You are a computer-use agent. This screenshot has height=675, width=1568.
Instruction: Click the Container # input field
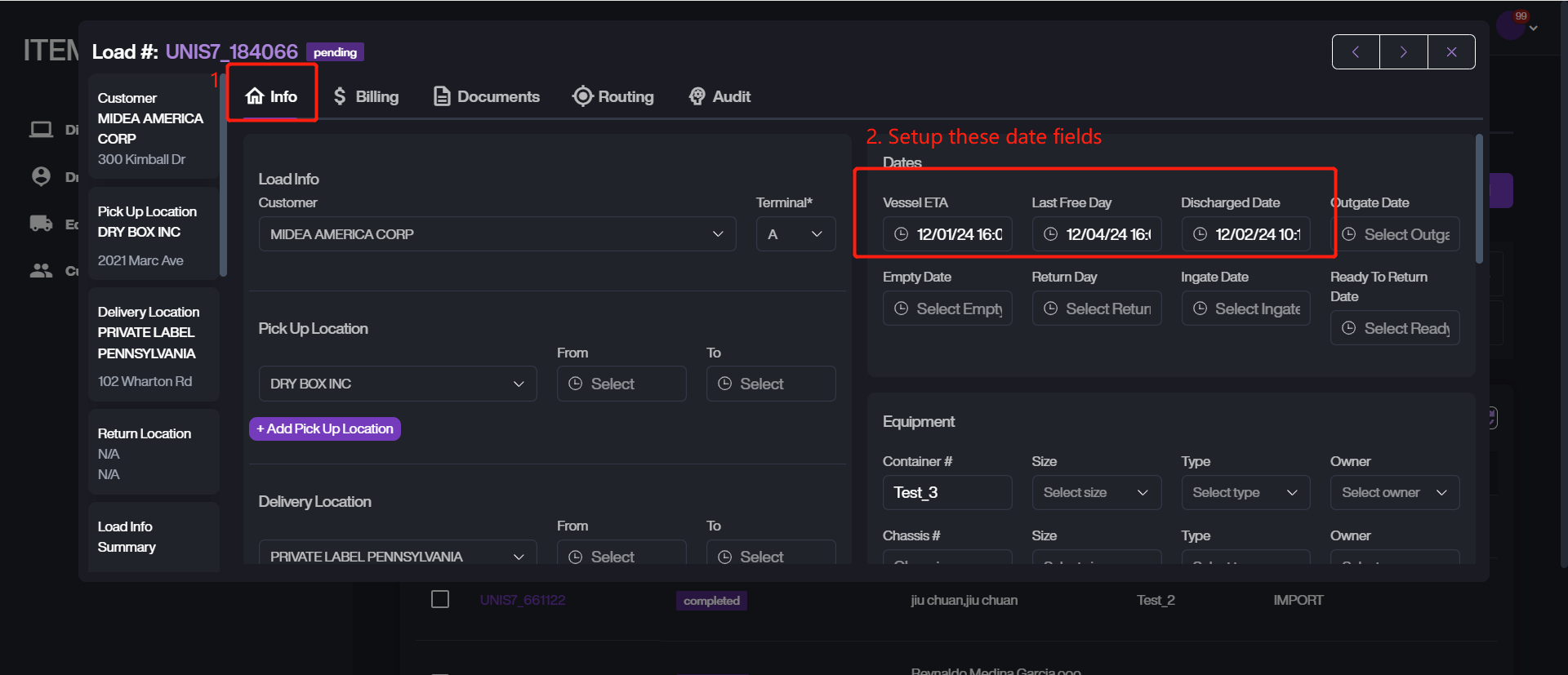[947, 492]
